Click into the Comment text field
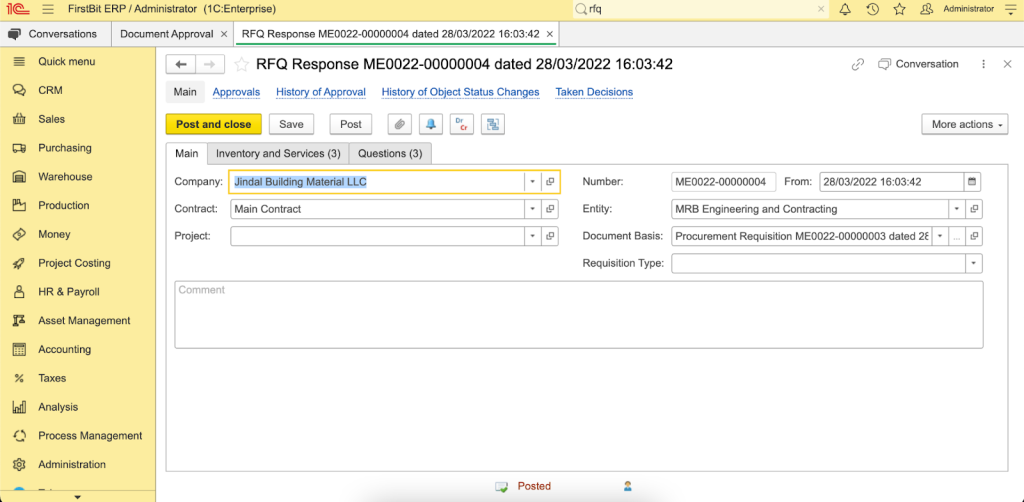1024x502 pixels. pyautogui.click(x=578, y=314)
